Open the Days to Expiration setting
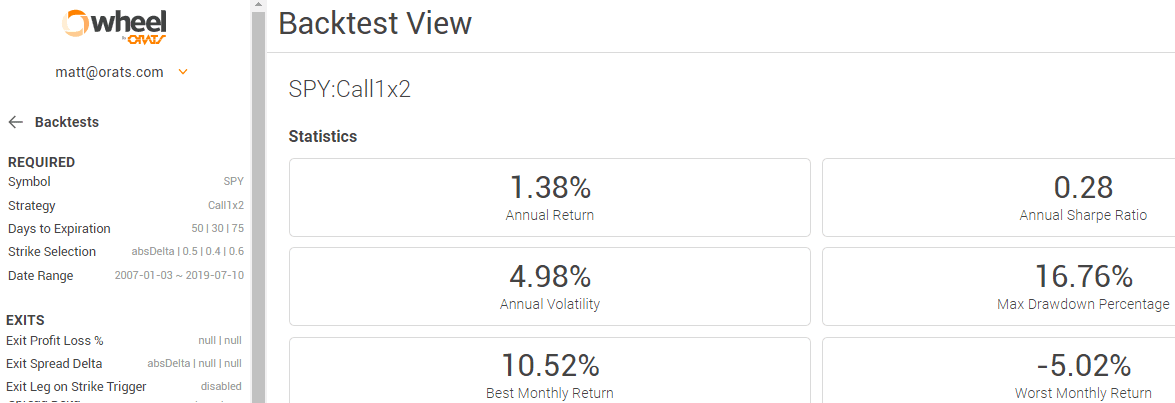Viewport: 1175px width, 403px height. click(125, 228)
